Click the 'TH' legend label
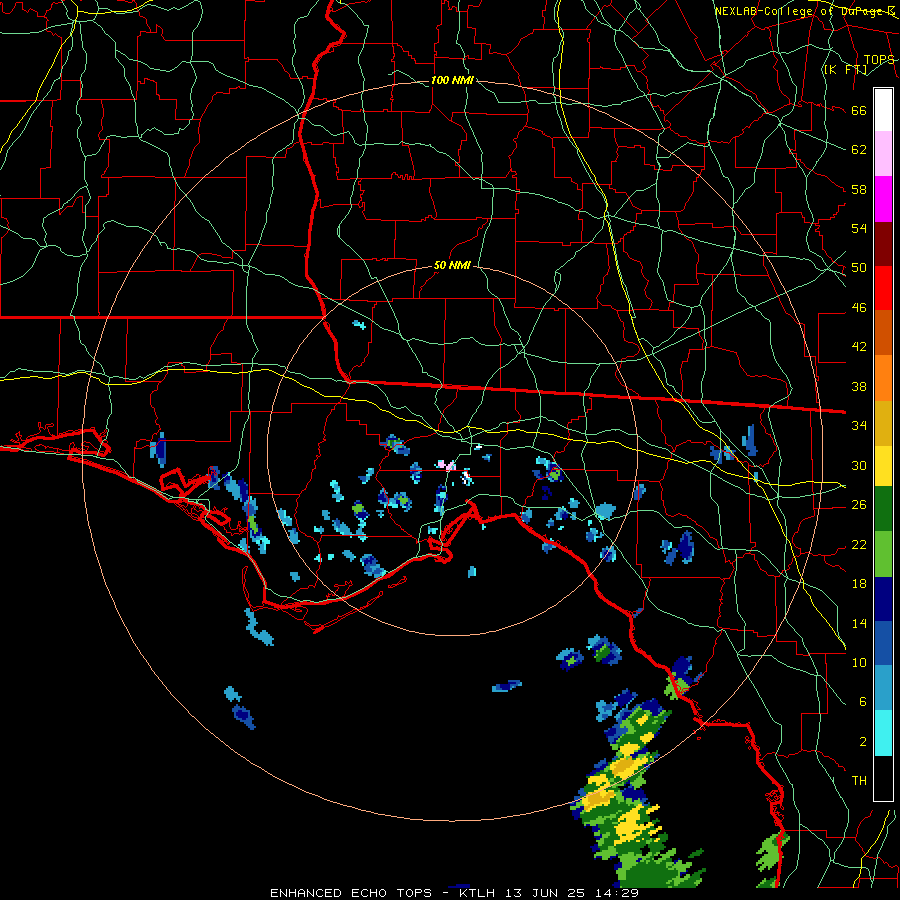The height and width of the screenshot is (900, 900). [859, 780]
